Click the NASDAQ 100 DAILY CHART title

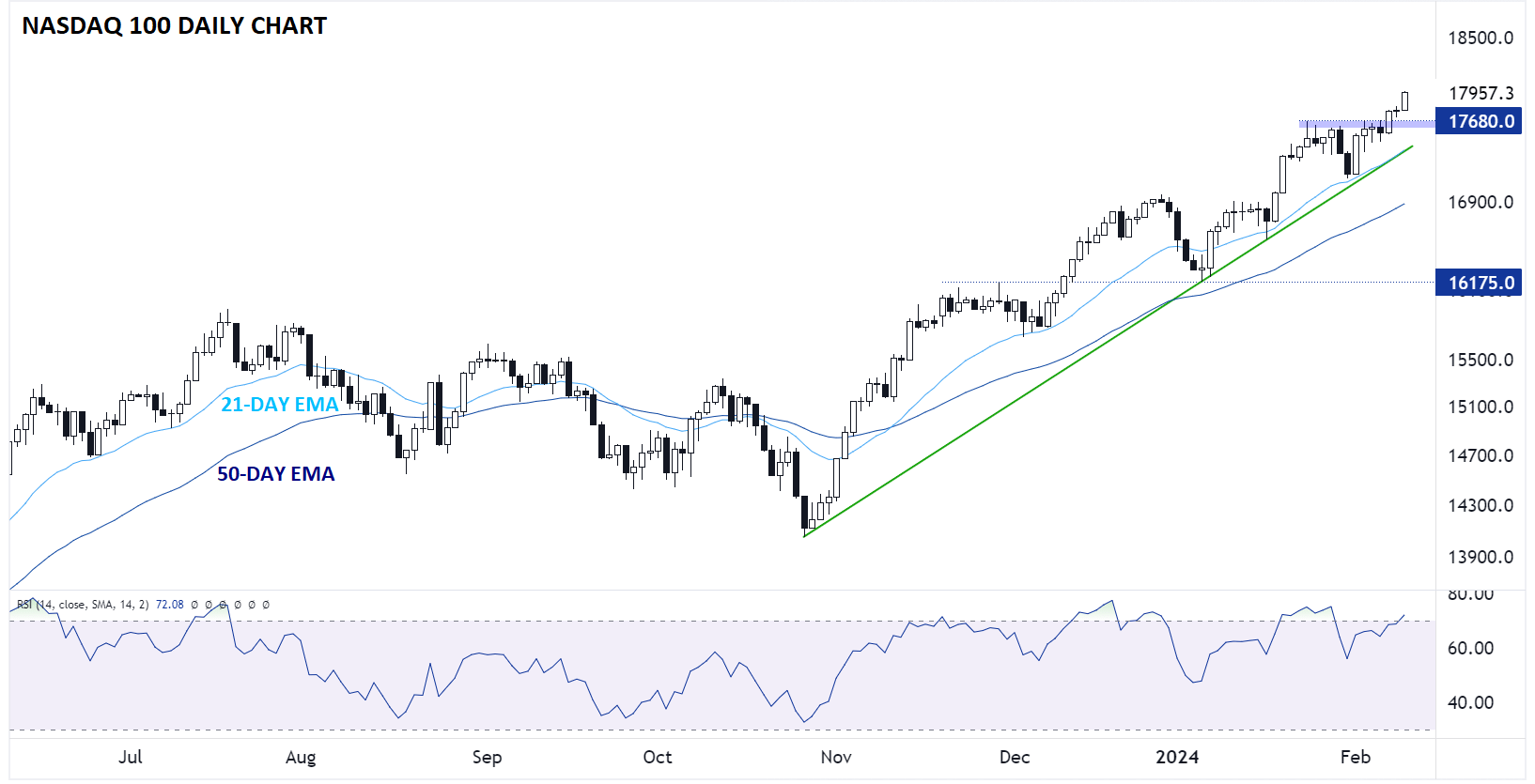click(x=174, y=25)
